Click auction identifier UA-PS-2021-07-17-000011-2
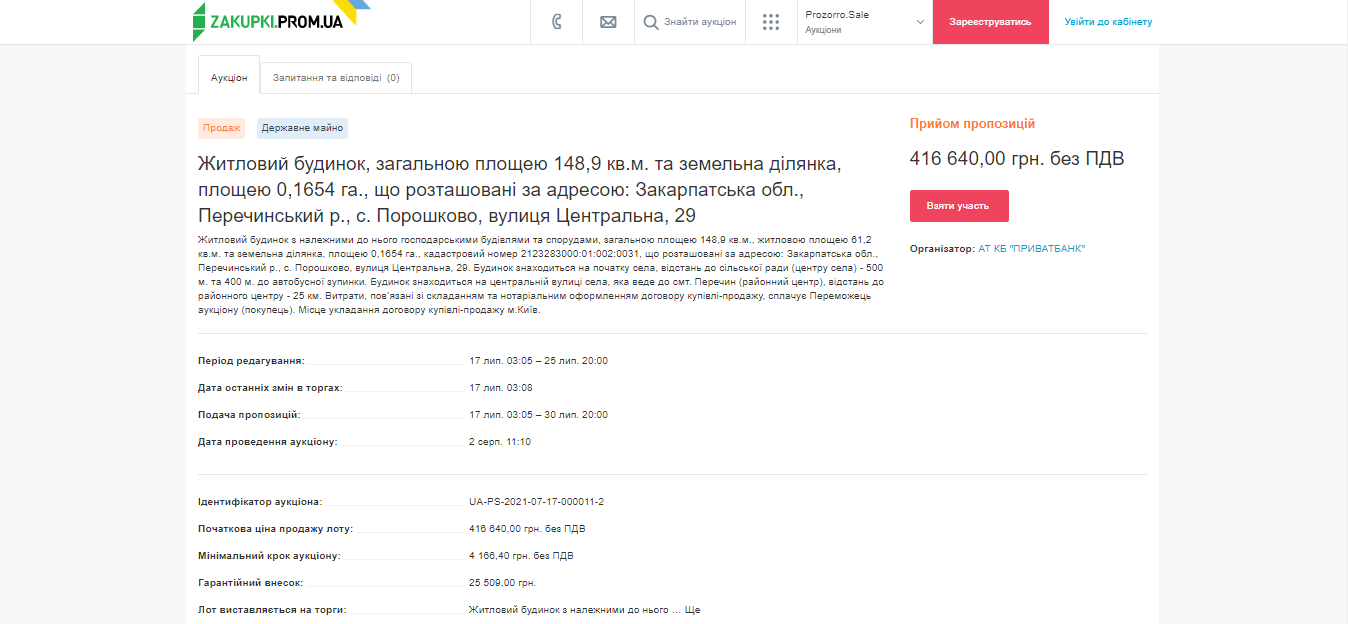 (x=536, y=501)
